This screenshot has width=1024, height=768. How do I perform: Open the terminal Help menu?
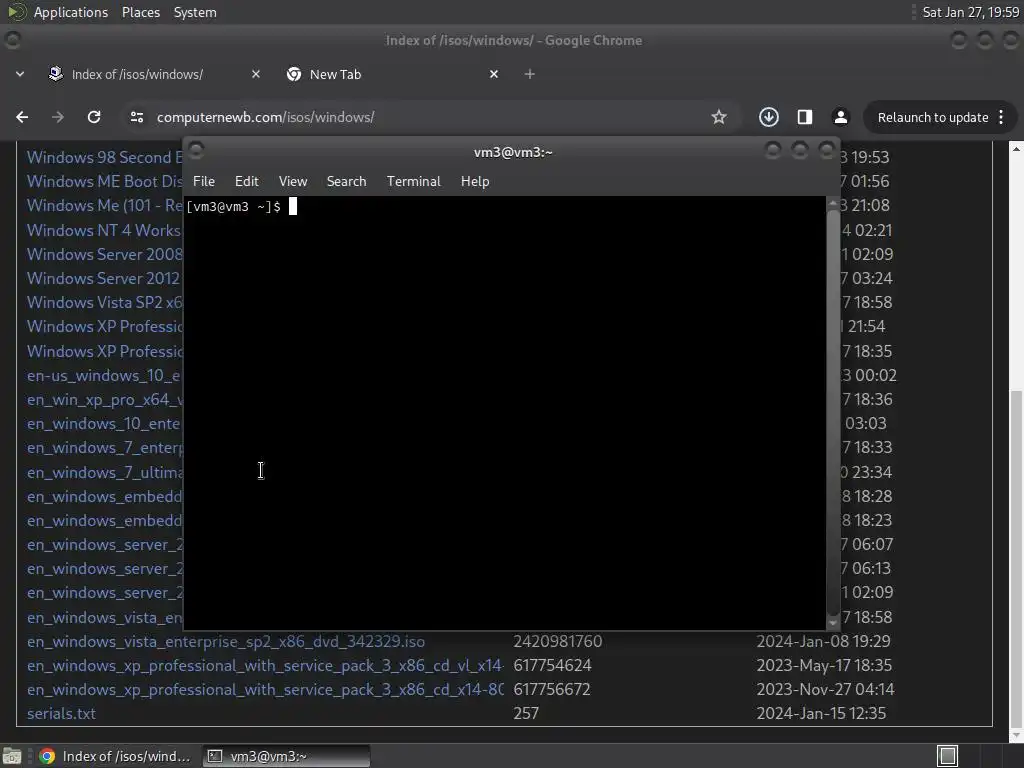click(475, 182)
